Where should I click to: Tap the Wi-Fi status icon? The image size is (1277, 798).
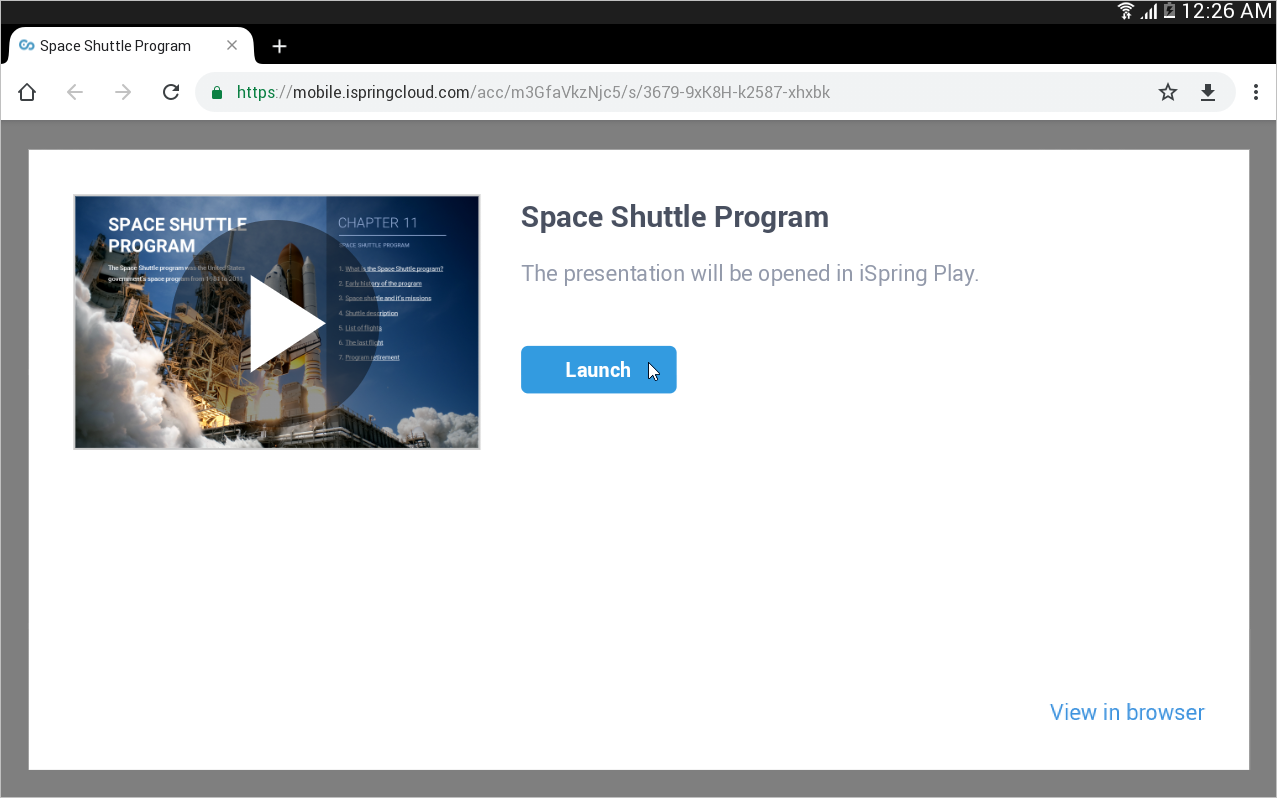tap(1126, 11)
